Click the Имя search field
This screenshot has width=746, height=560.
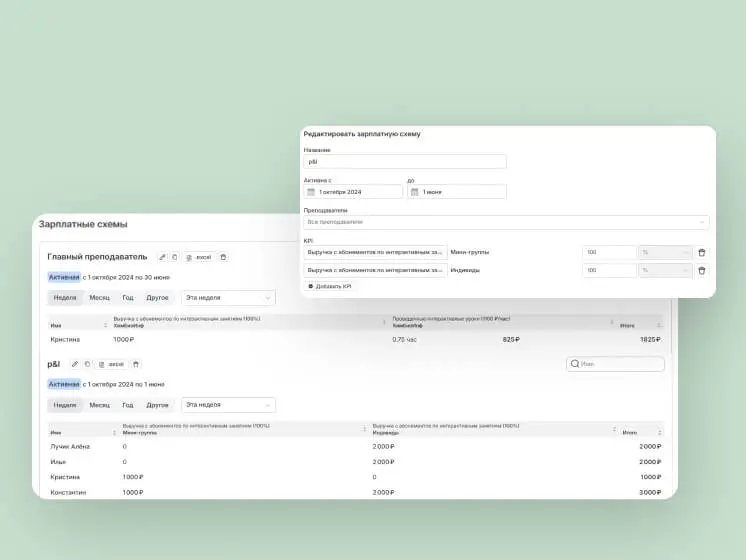(615, 364)
